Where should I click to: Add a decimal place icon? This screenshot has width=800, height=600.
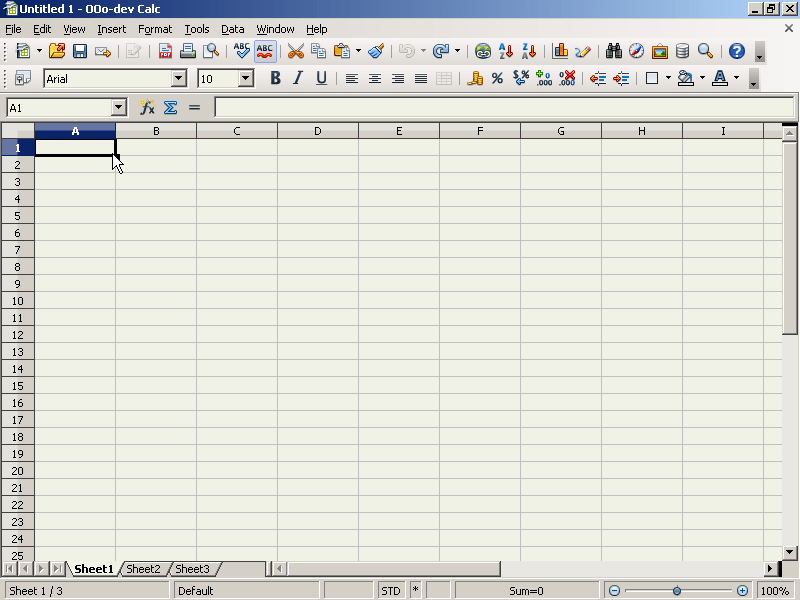544,79
